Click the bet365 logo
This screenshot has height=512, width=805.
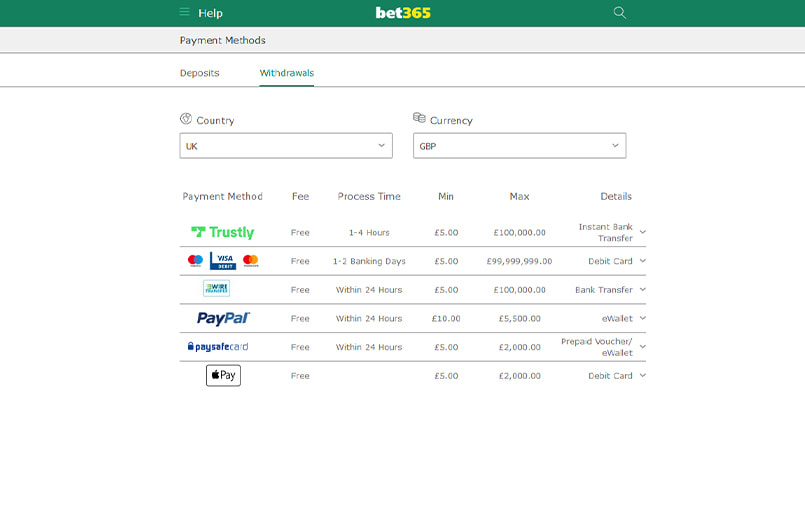tap(403, 13)
